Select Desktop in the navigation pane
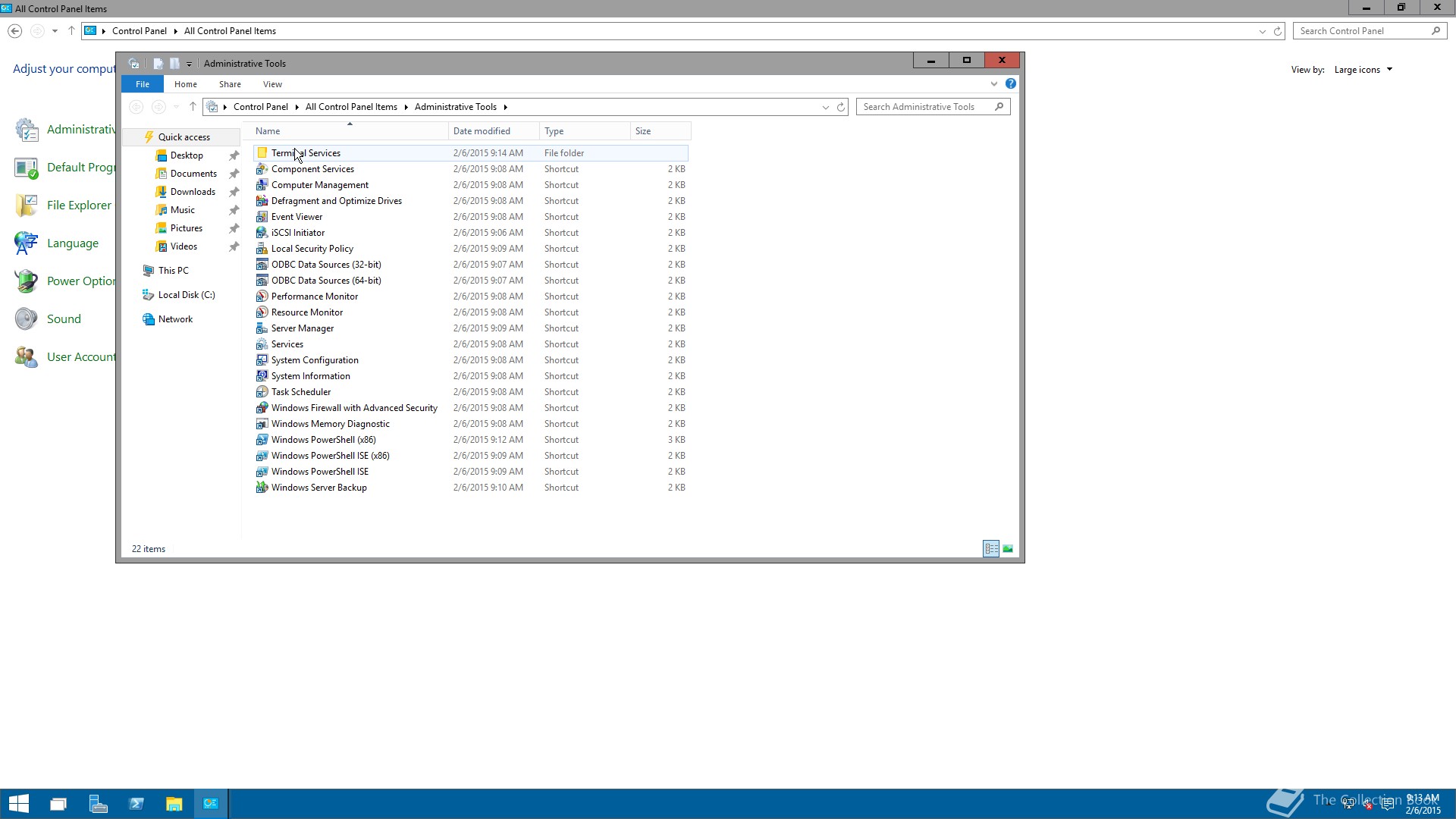Viewport: 1456px width, 819px height. coord(187,155)
